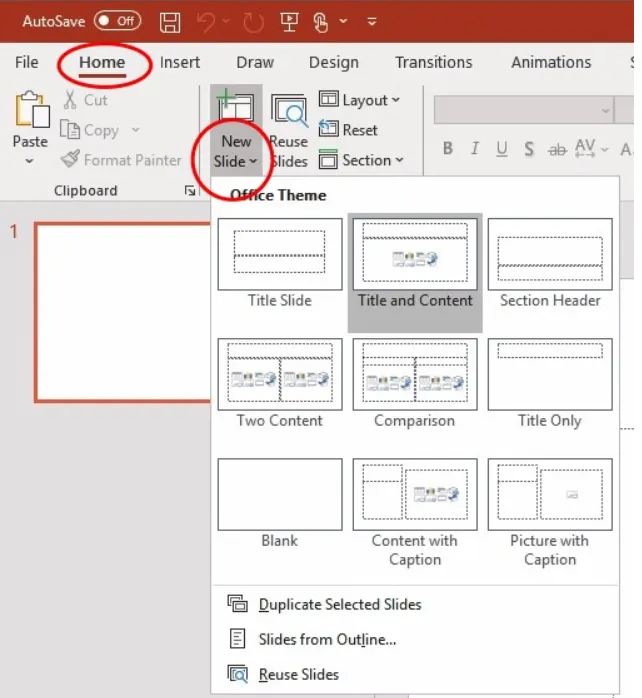Image resolution: width=642 pixels, height=698 pixels.
Task: Open the Design ribbon tab
Action: (333, 62)
